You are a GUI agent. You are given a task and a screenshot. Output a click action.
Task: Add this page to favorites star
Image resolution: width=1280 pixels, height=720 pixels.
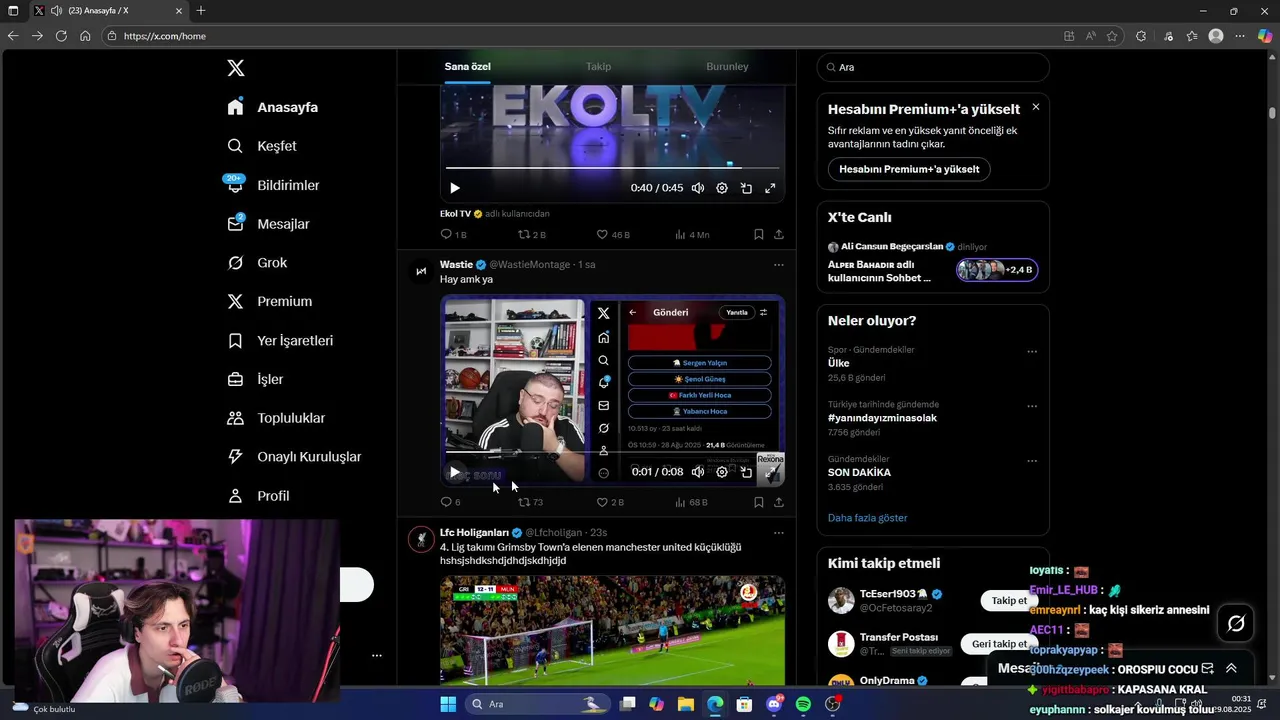(1112, 36)
